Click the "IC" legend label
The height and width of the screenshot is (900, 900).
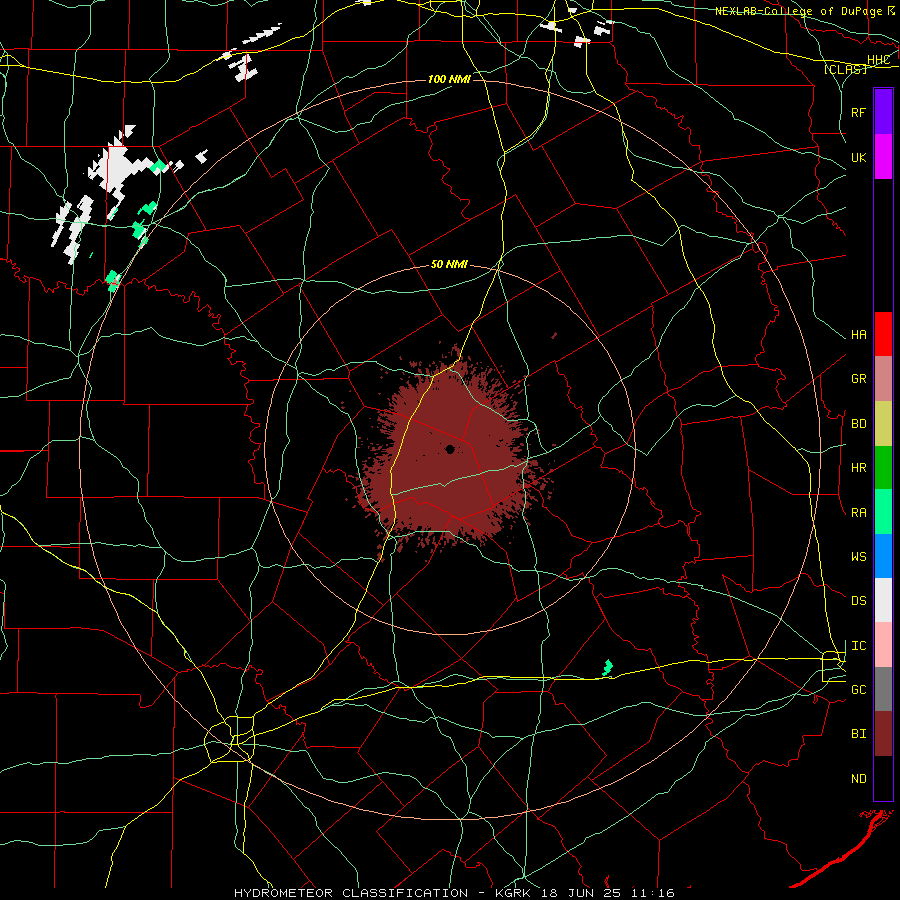tap(858, 646)
